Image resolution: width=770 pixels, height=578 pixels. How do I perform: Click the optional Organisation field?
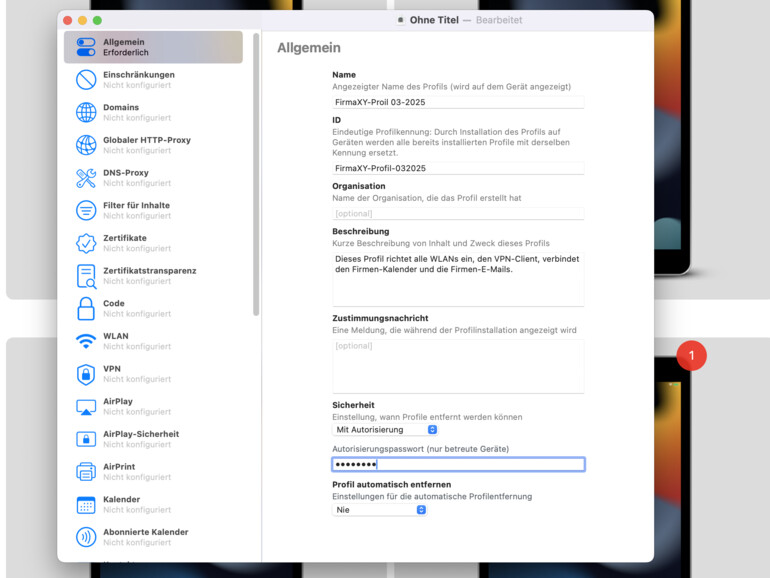click(x=458, y=214)
